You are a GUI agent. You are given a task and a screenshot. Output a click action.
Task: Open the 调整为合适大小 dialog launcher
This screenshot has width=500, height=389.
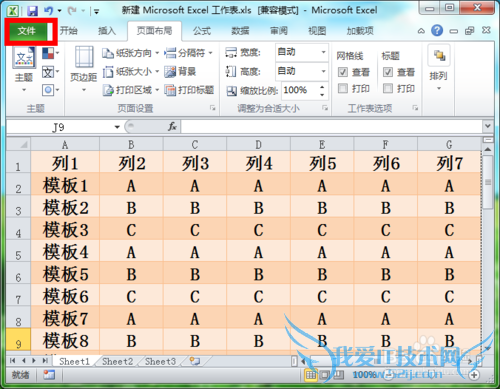coord(325,108)
